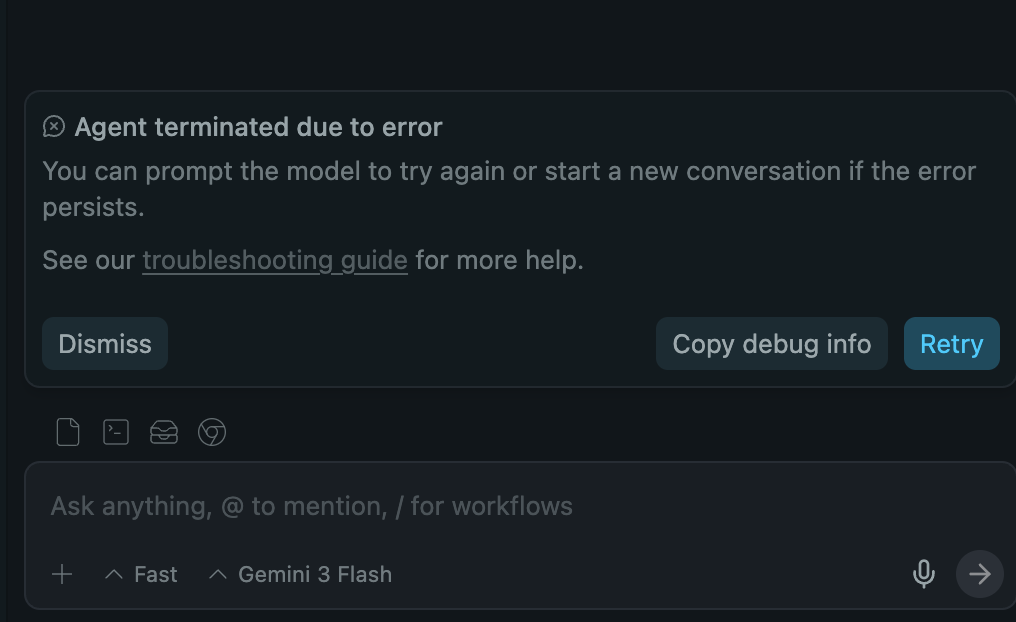Viewport: 1016px width, 622px height.
Task: Open the Chrome browser icon
Action: click(x=212, y=432)
